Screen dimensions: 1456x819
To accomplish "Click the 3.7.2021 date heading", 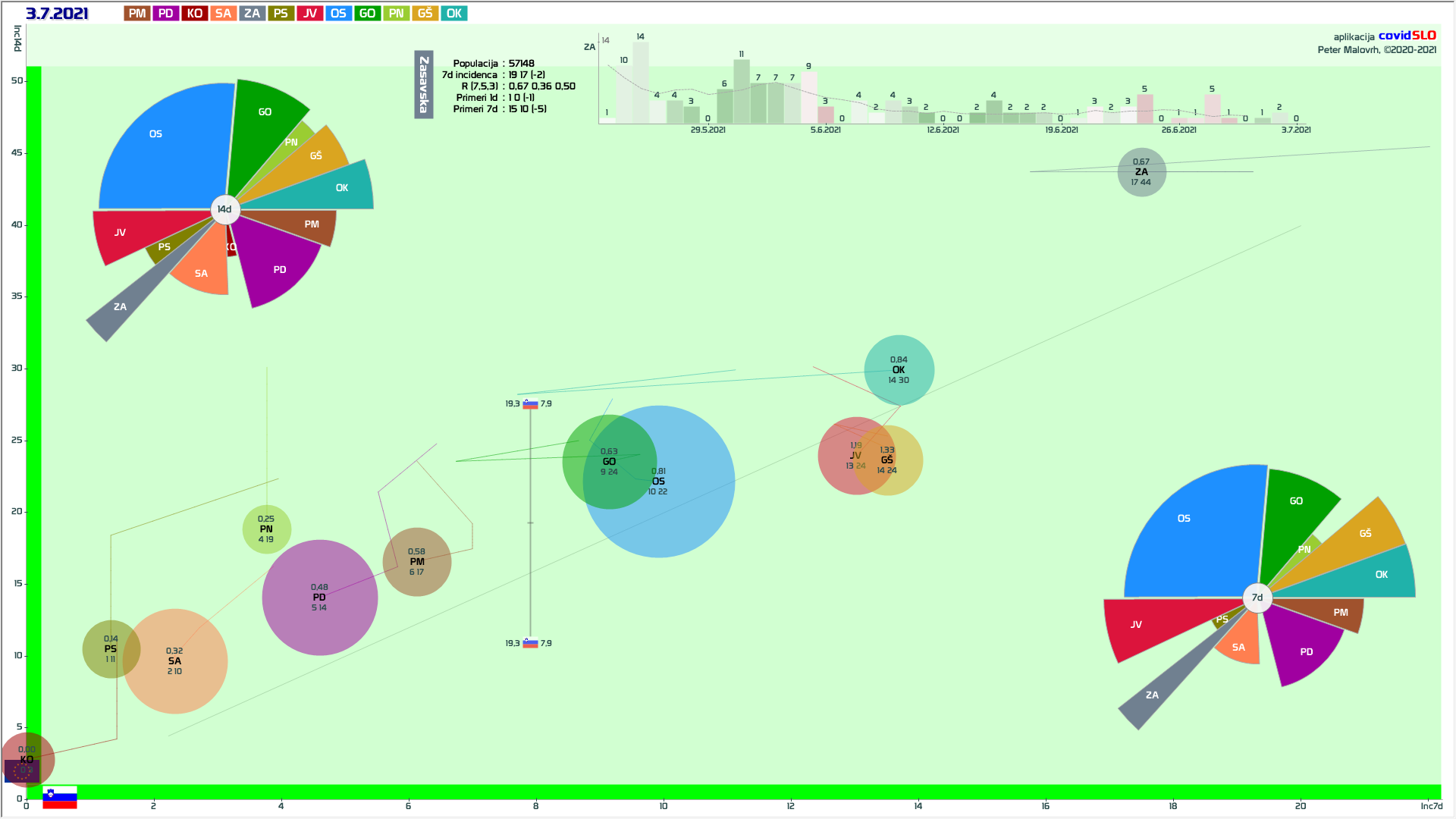I will click(x=57, y=14).
